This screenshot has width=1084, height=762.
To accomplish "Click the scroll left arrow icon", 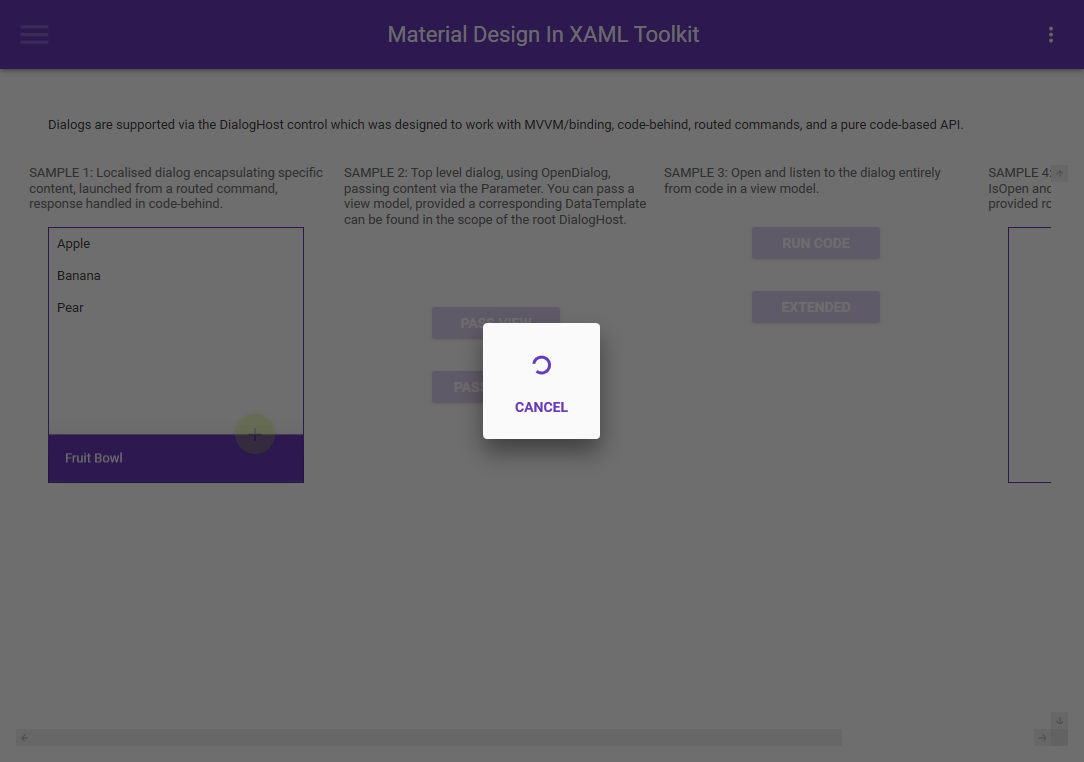I will pyautogui.click(x=24, y=738).
